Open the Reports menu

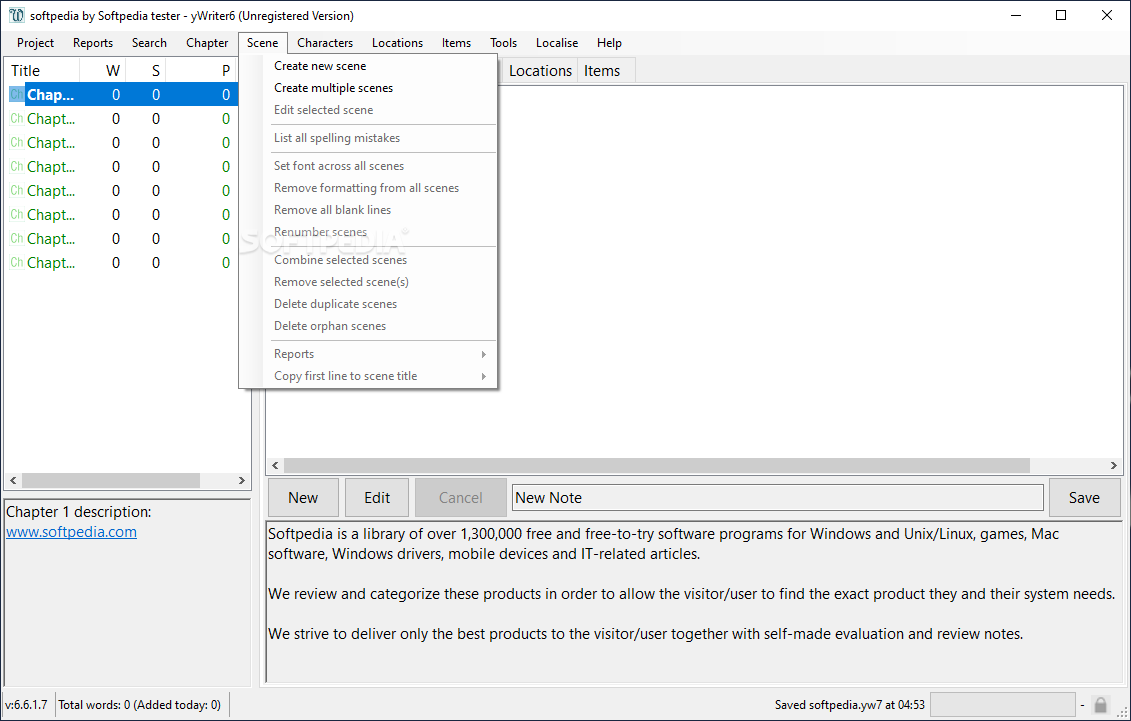[93, 43]
